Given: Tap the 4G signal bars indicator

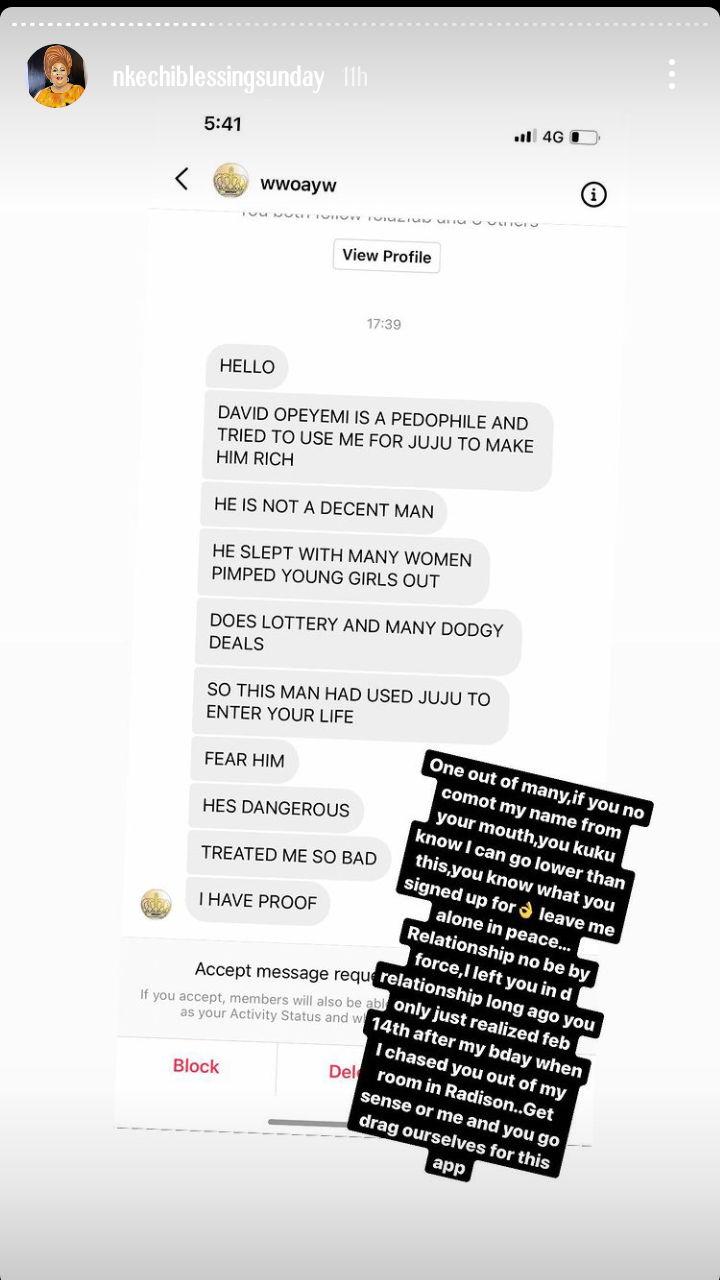Looking at the screenshot, I should click(x=538, y=136).
